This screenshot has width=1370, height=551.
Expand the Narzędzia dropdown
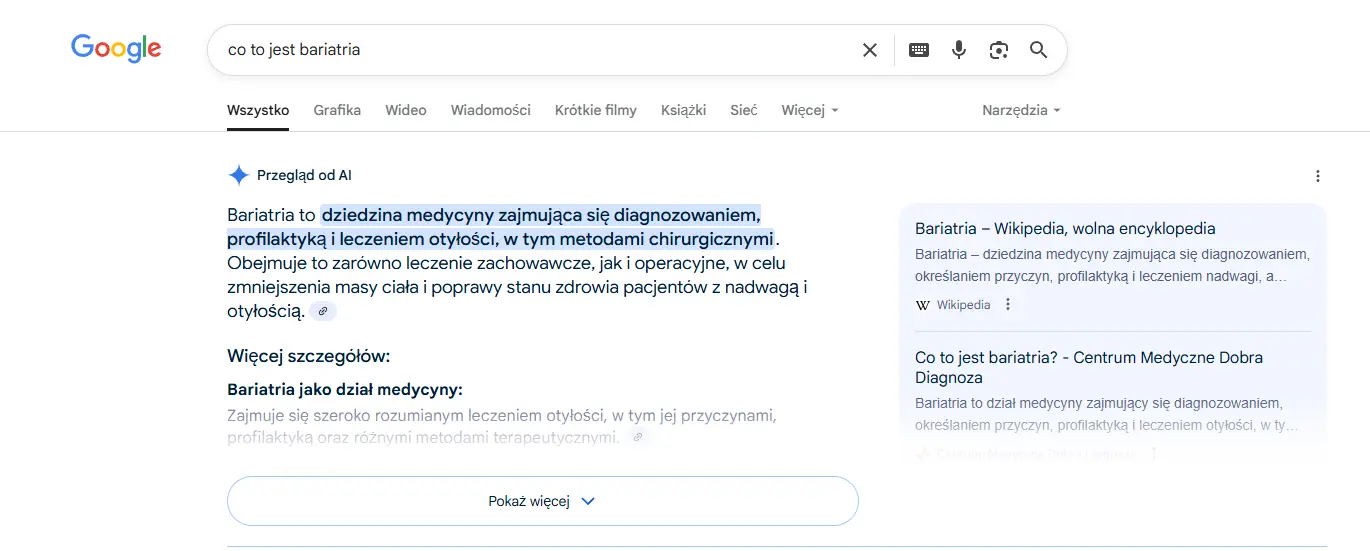pos(1021,110)
